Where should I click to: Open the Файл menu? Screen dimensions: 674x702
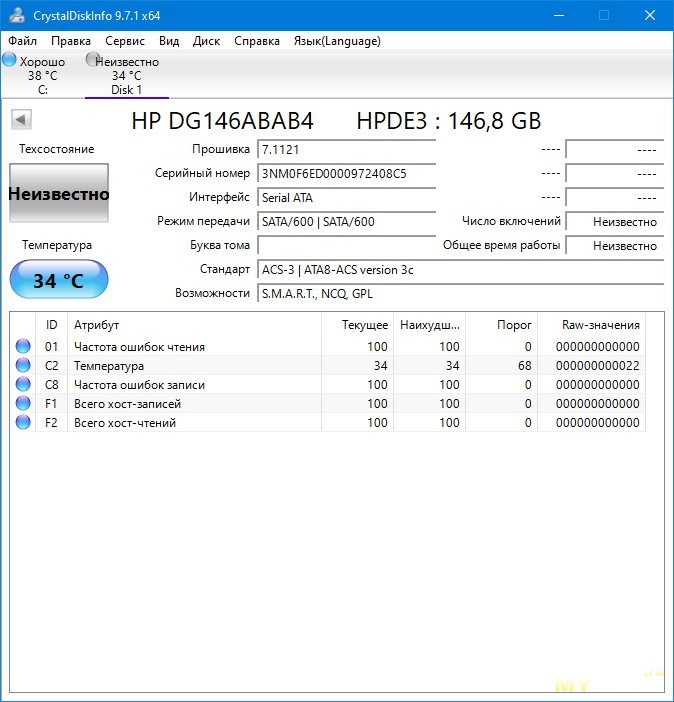tap(23, 41)
